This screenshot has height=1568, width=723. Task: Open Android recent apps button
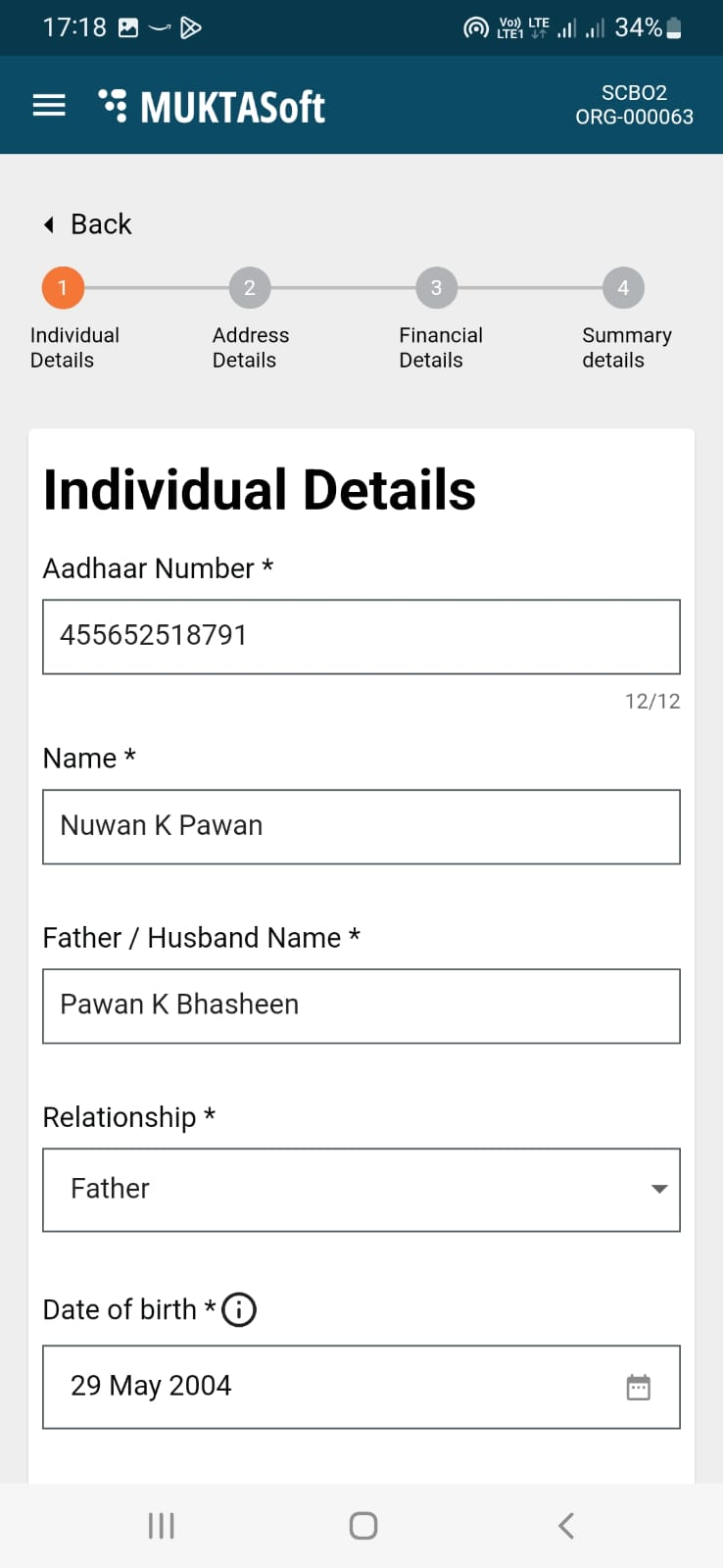(161, 1525)
